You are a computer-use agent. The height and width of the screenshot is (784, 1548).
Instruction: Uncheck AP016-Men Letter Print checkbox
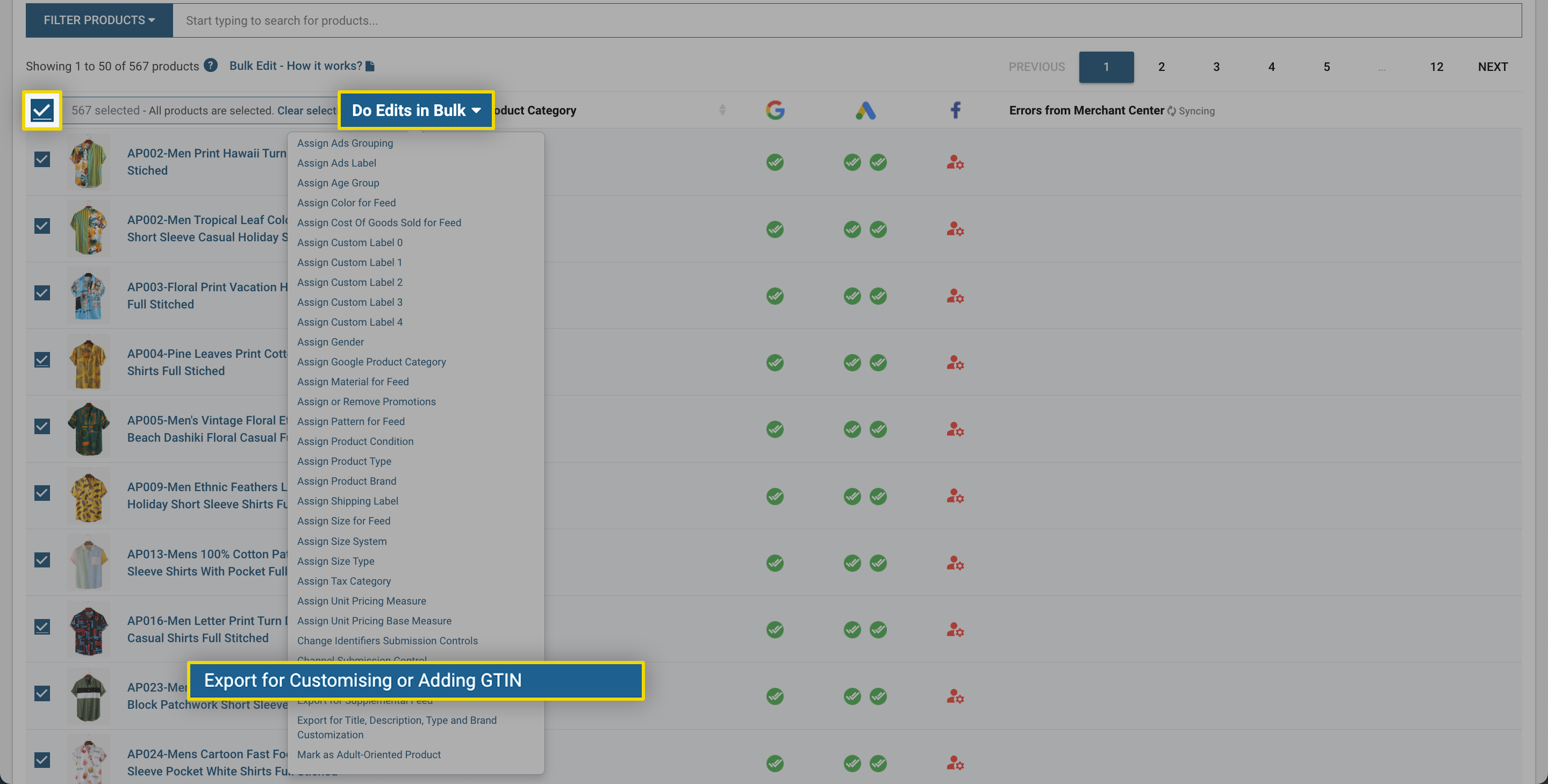pos(42,626)
